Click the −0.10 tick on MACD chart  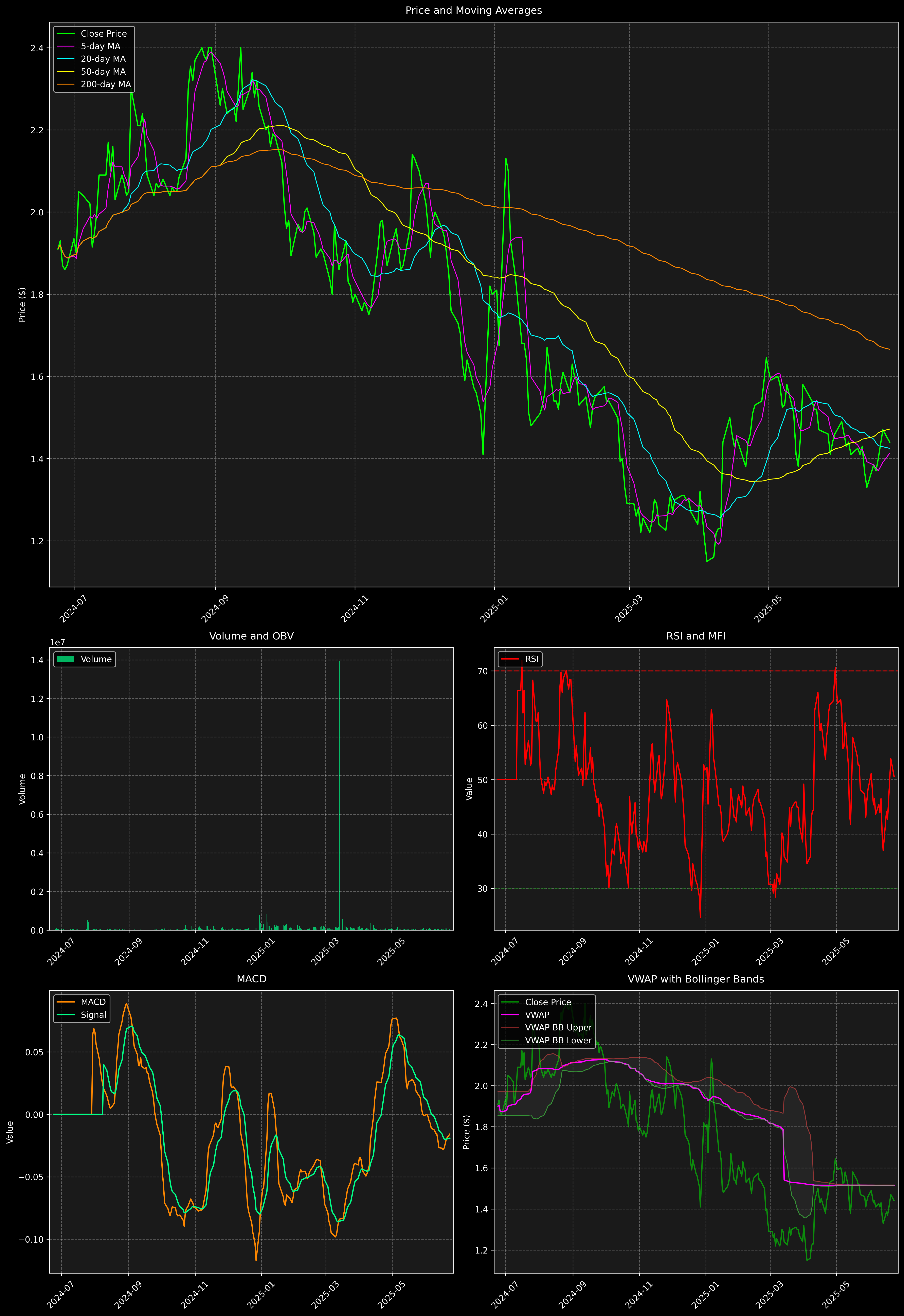click(31, 1240)
